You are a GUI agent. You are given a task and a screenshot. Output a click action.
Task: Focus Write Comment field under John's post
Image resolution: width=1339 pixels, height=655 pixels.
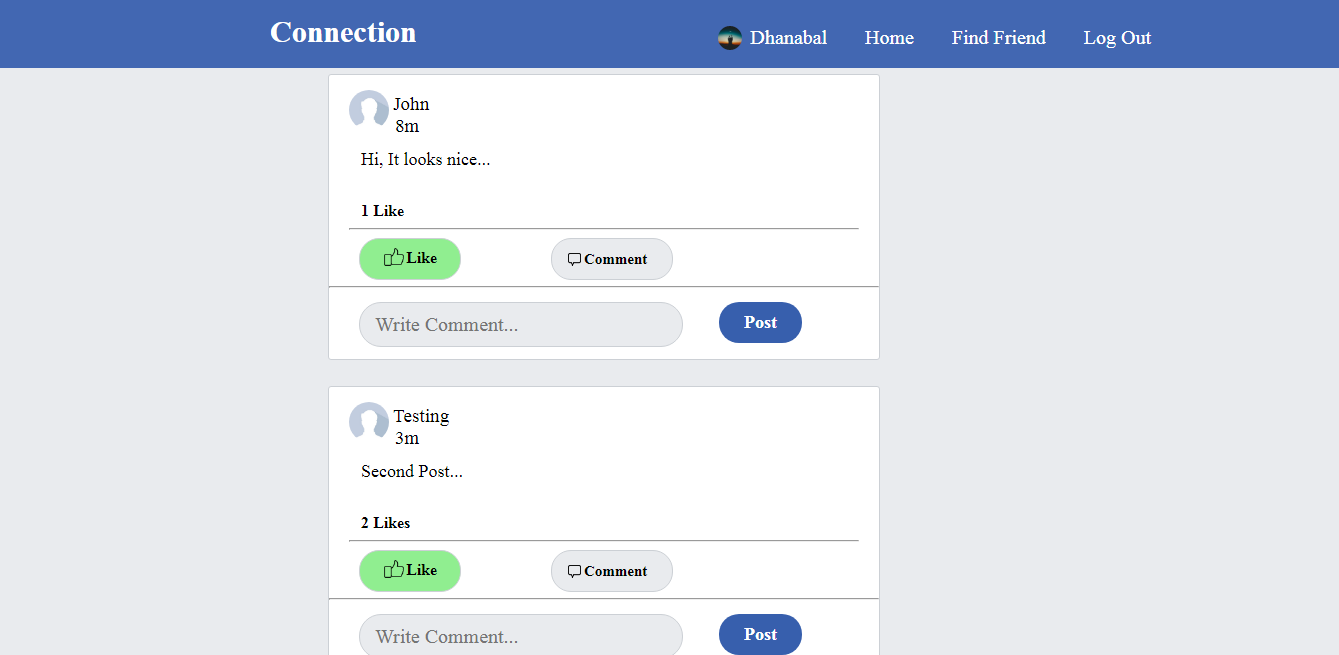click(x=520, y=325)
